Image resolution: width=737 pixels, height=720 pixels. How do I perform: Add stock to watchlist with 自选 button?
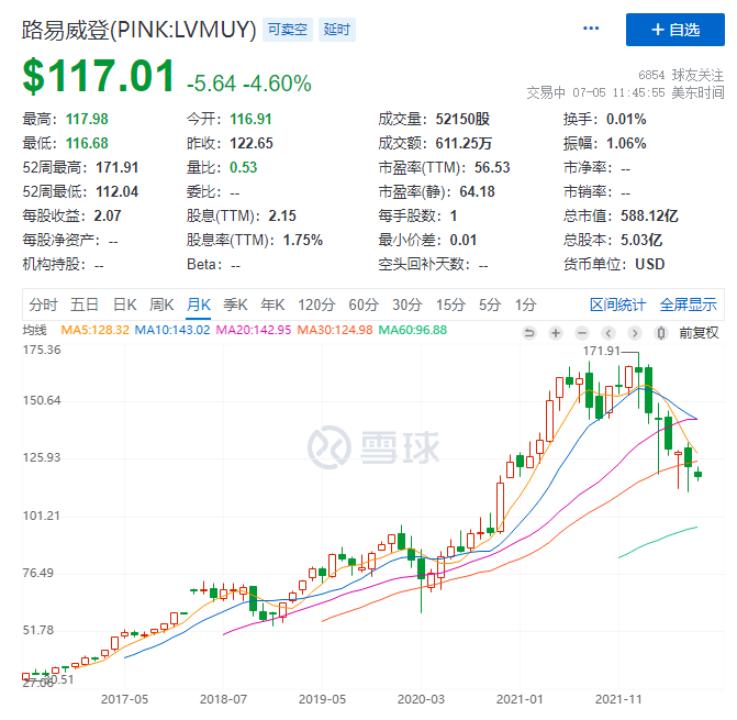(x=675, y=30)
